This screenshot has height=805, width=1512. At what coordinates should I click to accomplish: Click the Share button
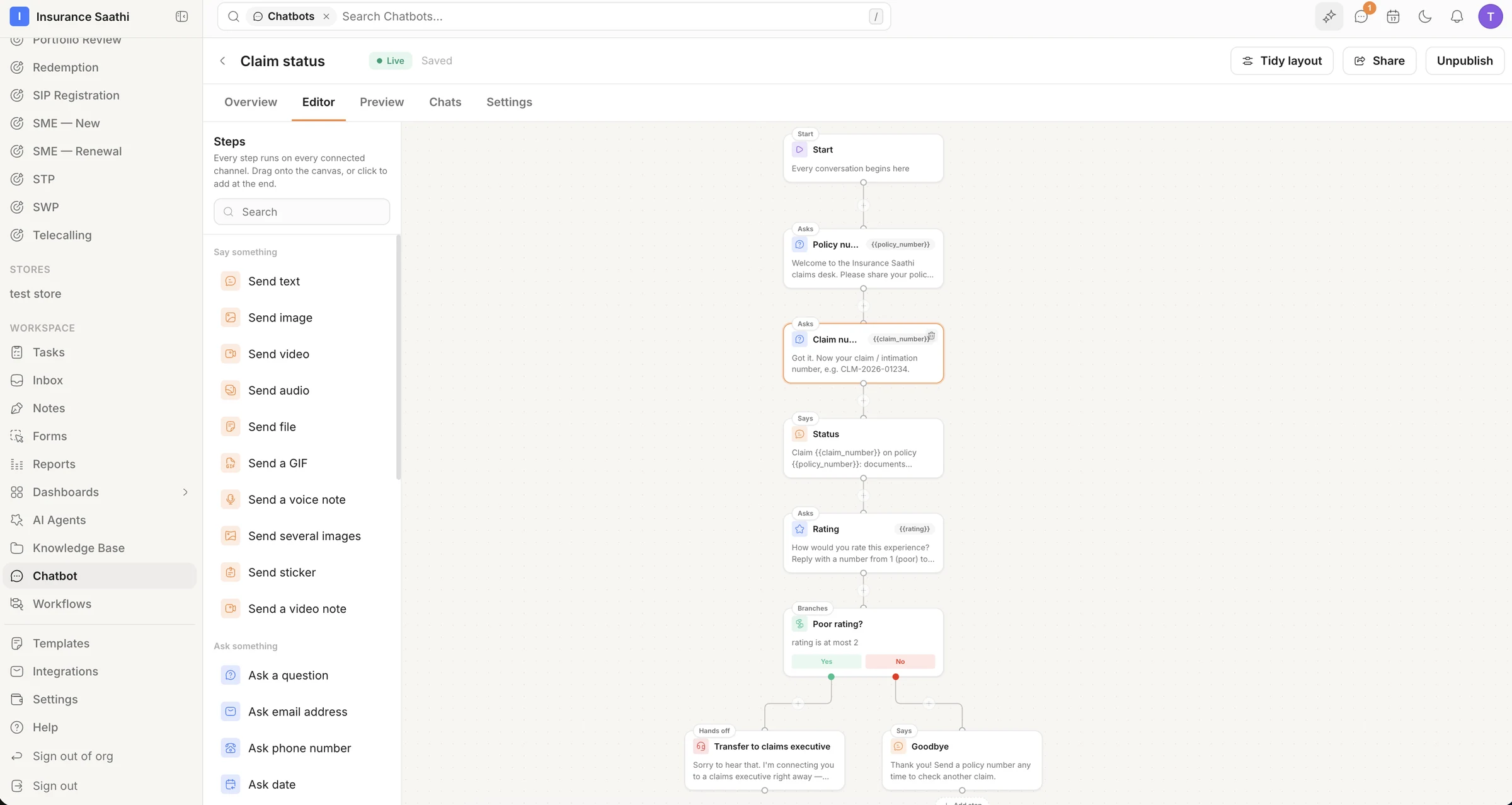pos(1379,61)
